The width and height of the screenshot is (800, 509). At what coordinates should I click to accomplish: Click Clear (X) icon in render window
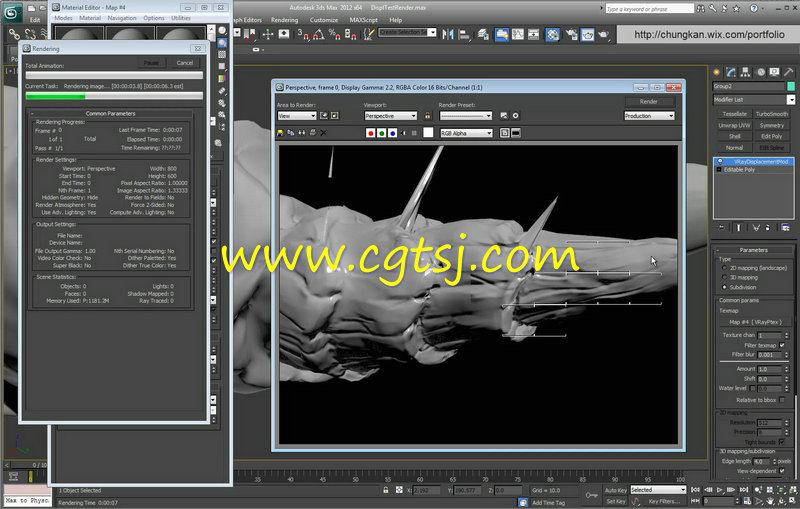tap(323, 133)
